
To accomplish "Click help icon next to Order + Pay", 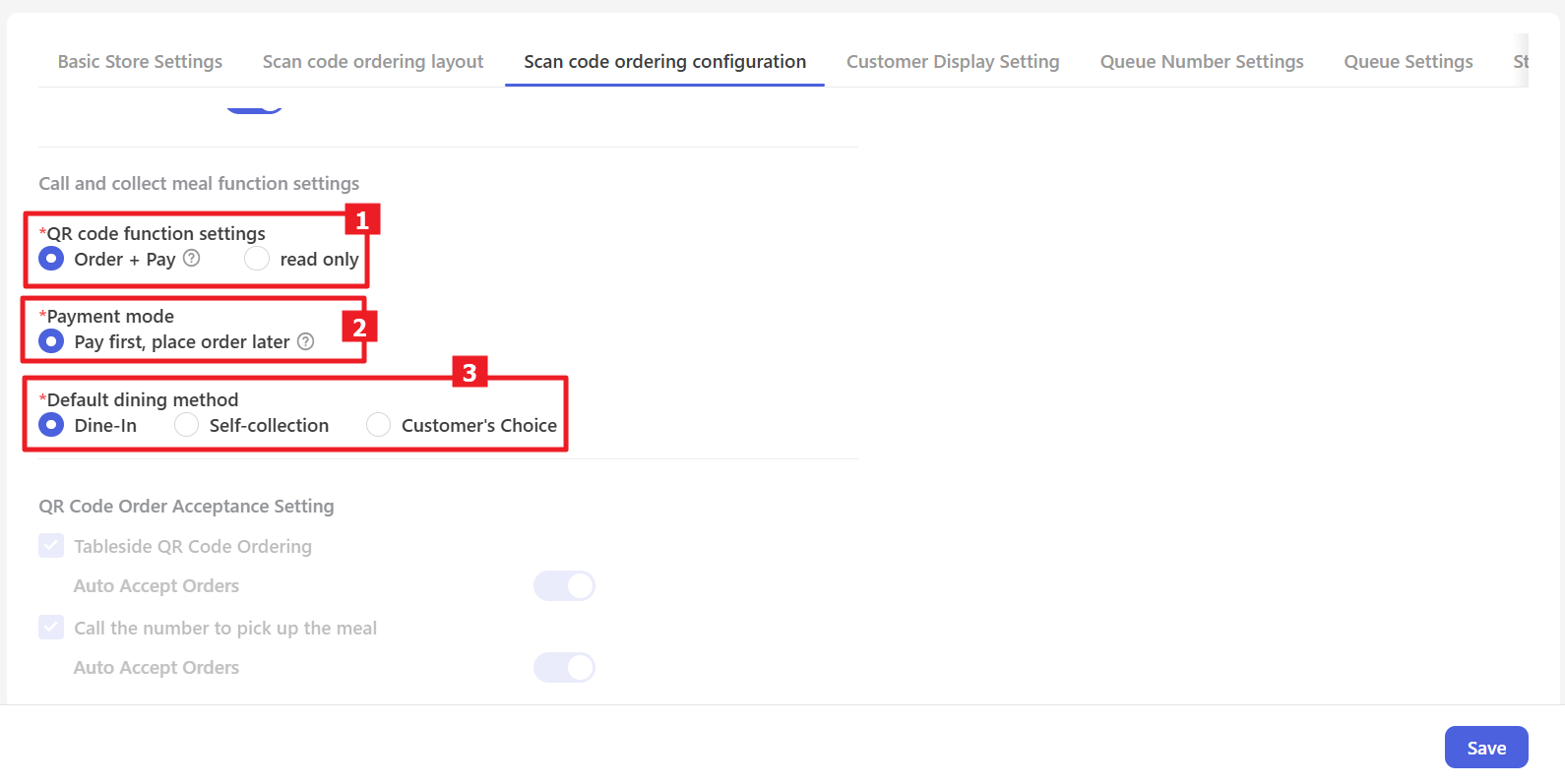I will pyautogui.click(x=192, y=259).
